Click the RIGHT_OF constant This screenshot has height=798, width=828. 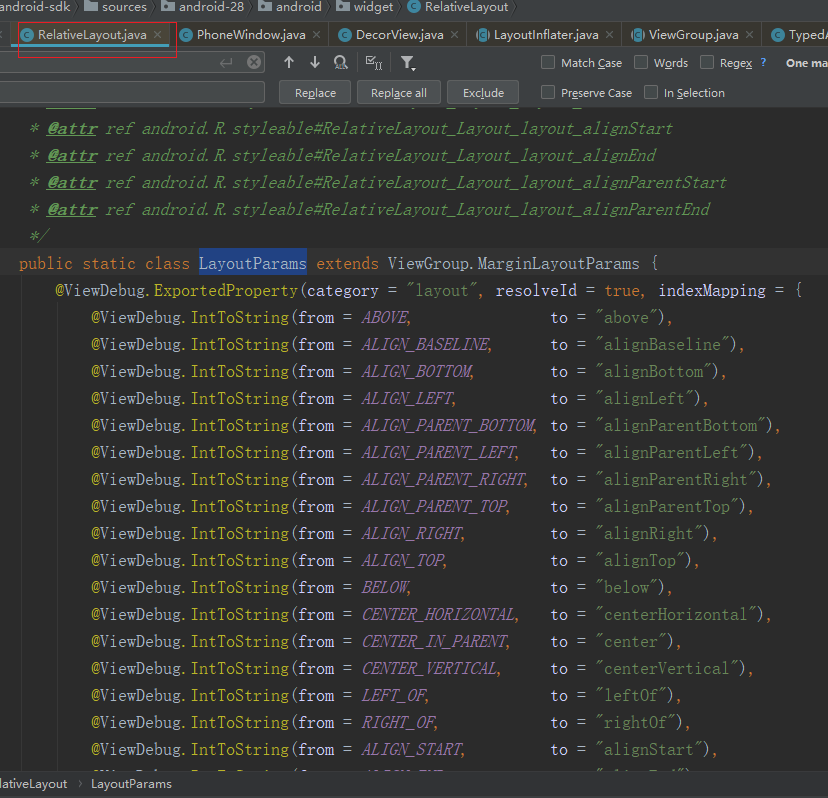398,722
